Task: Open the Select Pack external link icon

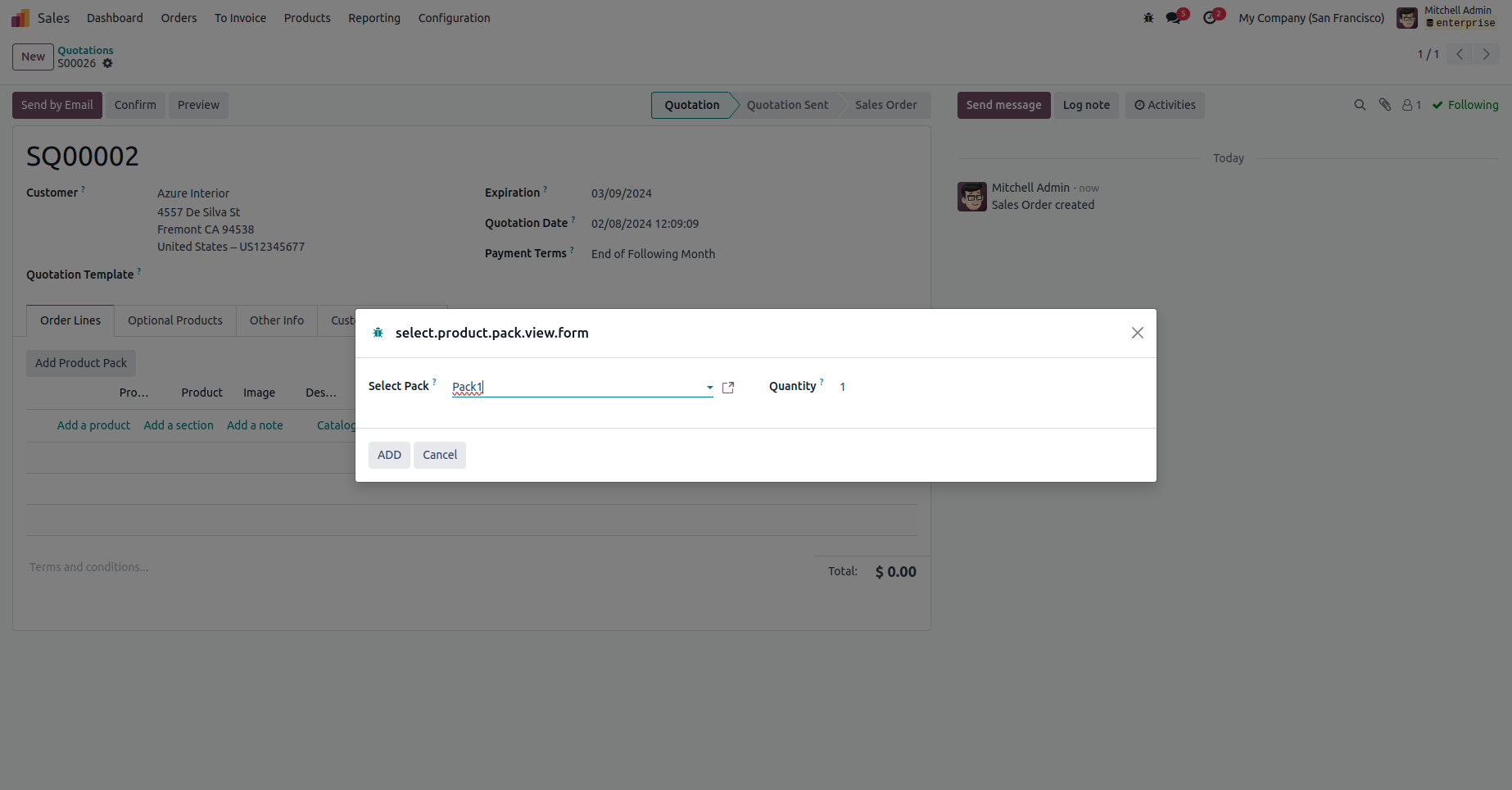Action: point(728,388)
